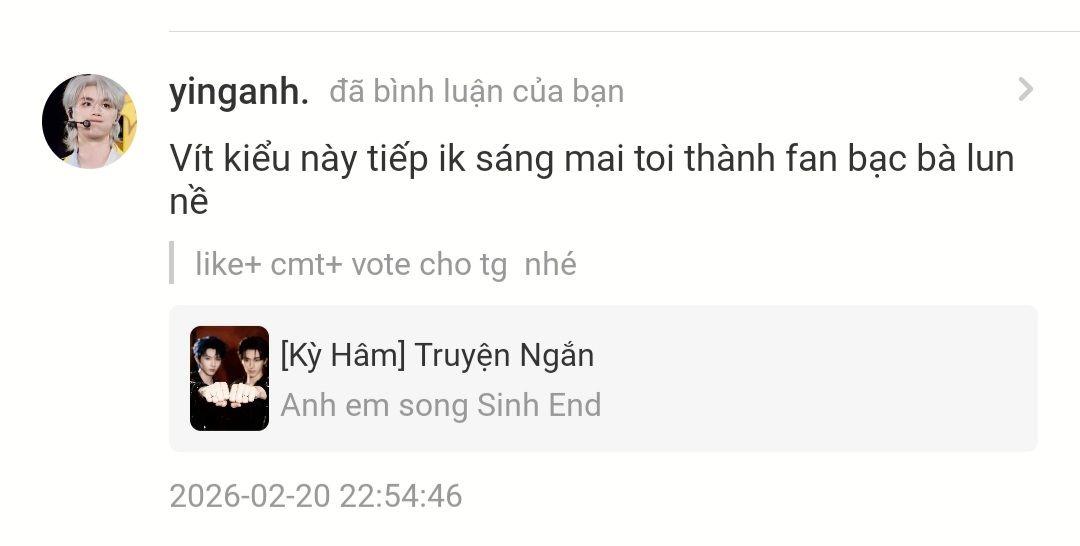Click the time '22:54:46' in the timestamp
The image size is (1080, 546).
click(x=400, y=496)
